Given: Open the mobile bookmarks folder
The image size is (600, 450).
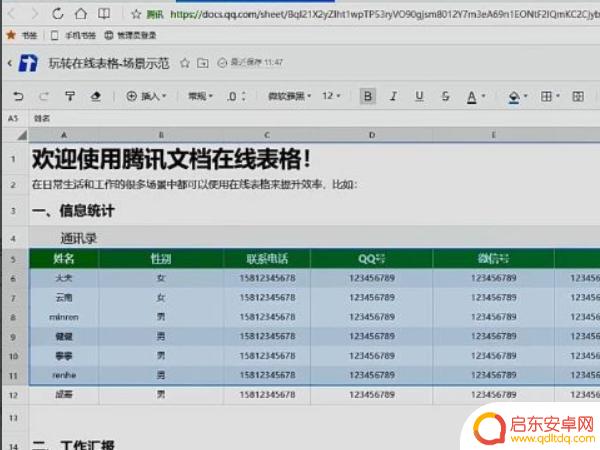Looking at the screenshot, I should (73, 36).
